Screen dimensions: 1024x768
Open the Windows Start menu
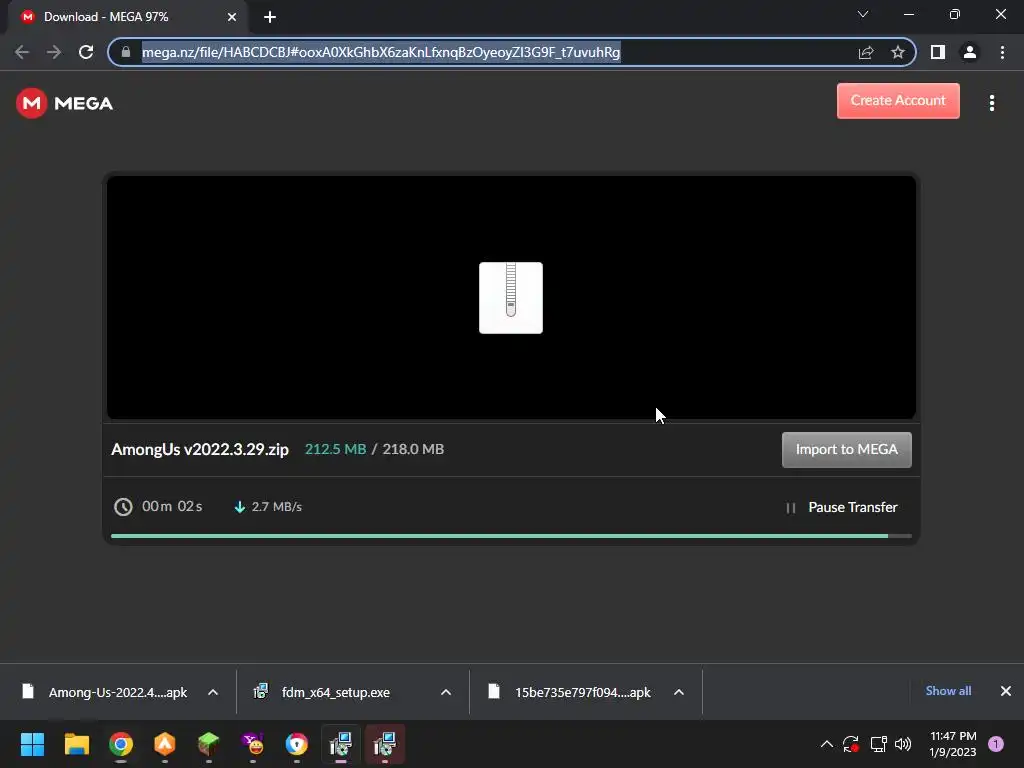(32, 744)
